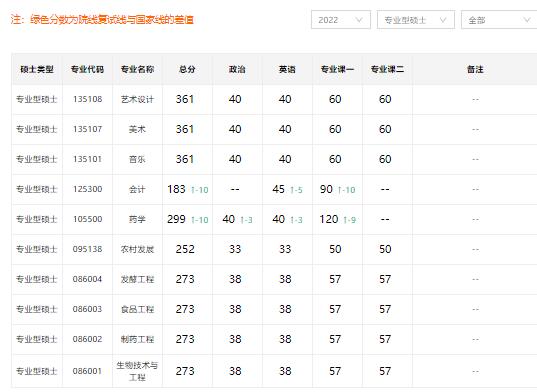
Task: Select major code 086004
Action: coord(87,279)
